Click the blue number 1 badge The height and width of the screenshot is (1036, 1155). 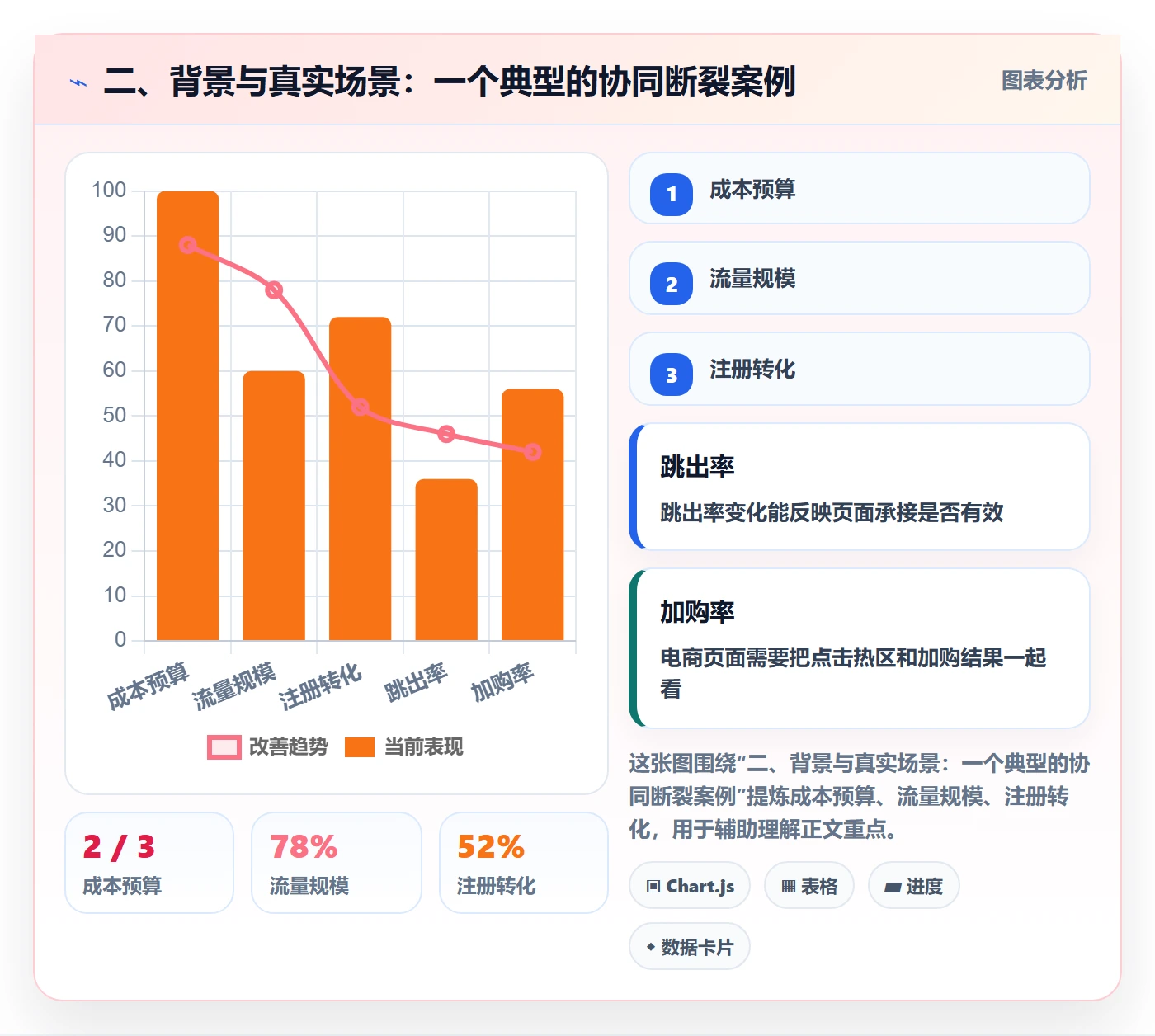point(672,194)
